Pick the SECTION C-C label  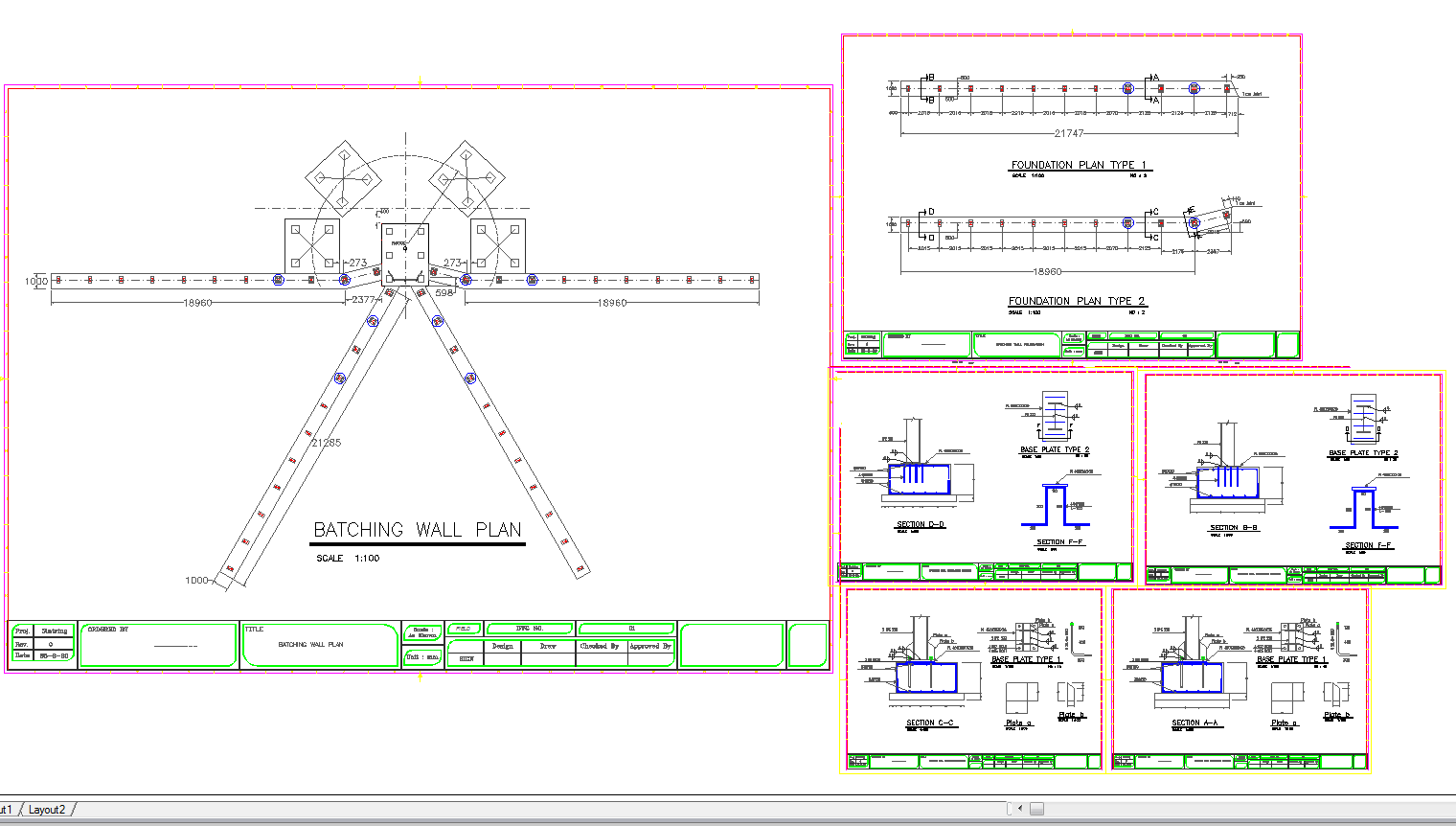click(930, 723)
